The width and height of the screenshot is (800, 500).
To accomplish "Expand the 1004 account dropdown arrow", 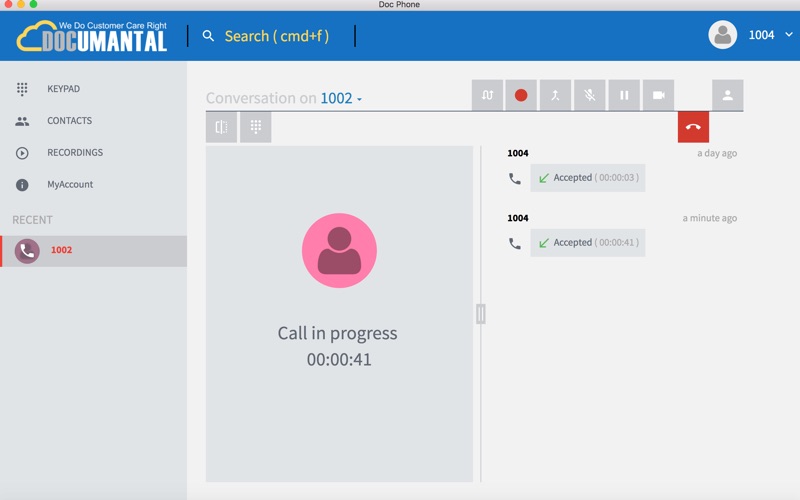I will coord(789,35).
